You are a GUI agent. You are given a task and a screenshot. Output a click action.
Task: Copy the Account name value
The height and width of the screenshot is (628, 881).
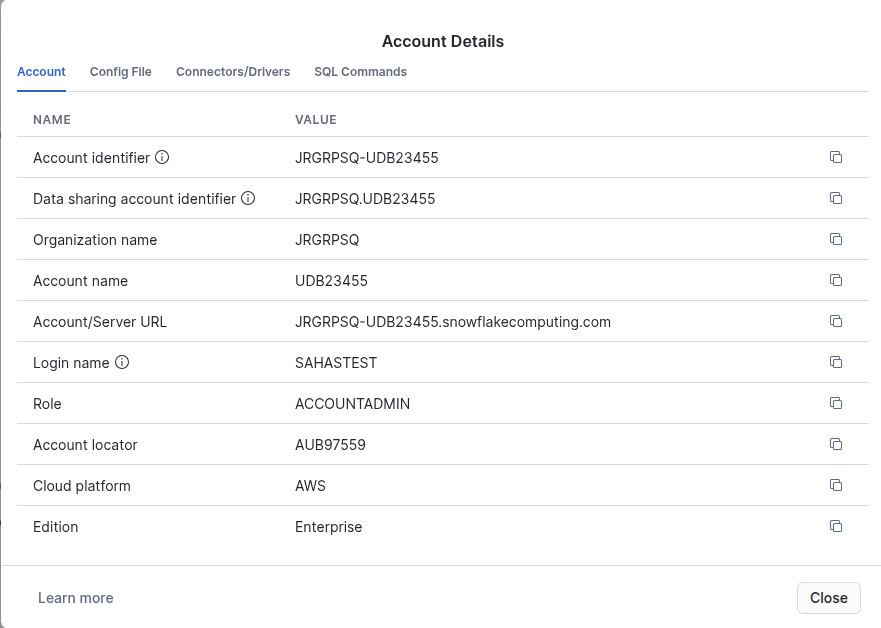[x=836, y=280]
